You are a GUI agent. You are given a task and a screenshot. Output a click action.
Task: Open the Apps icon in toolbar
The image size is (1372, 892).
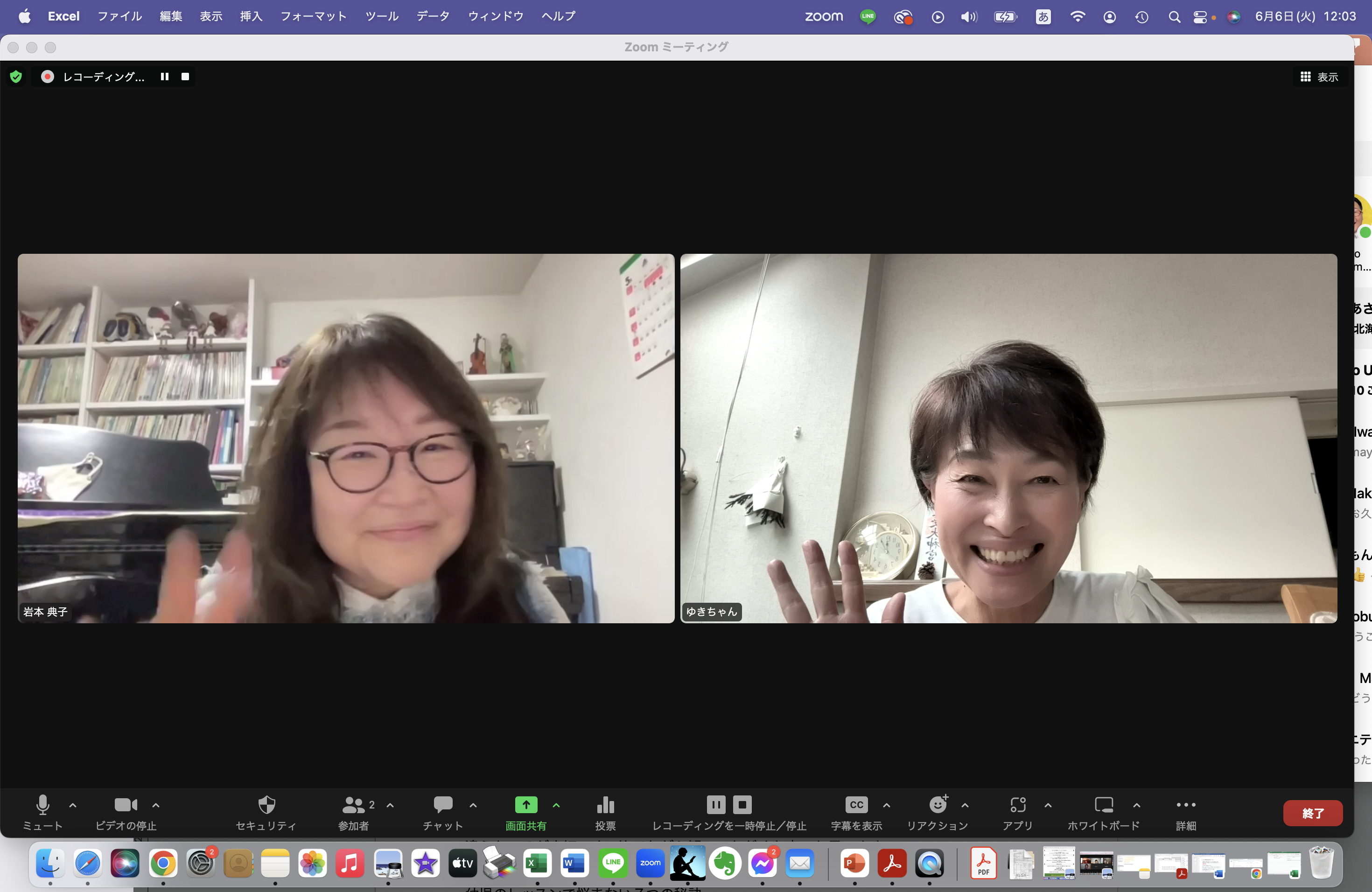click(x=1017, y=804)
